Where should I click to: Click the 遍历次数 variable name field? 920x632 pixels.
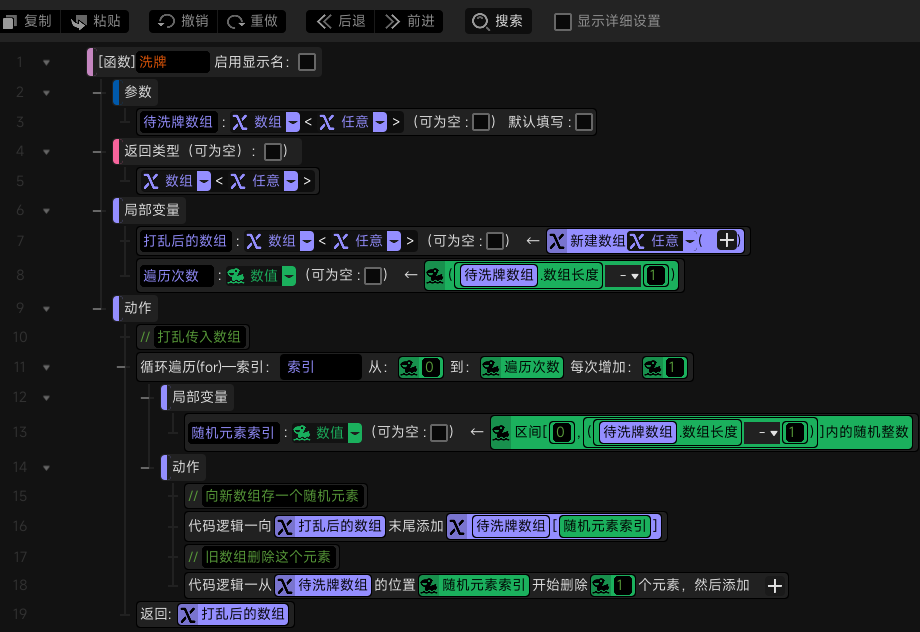pyautogui.click(x=177, y=276)
